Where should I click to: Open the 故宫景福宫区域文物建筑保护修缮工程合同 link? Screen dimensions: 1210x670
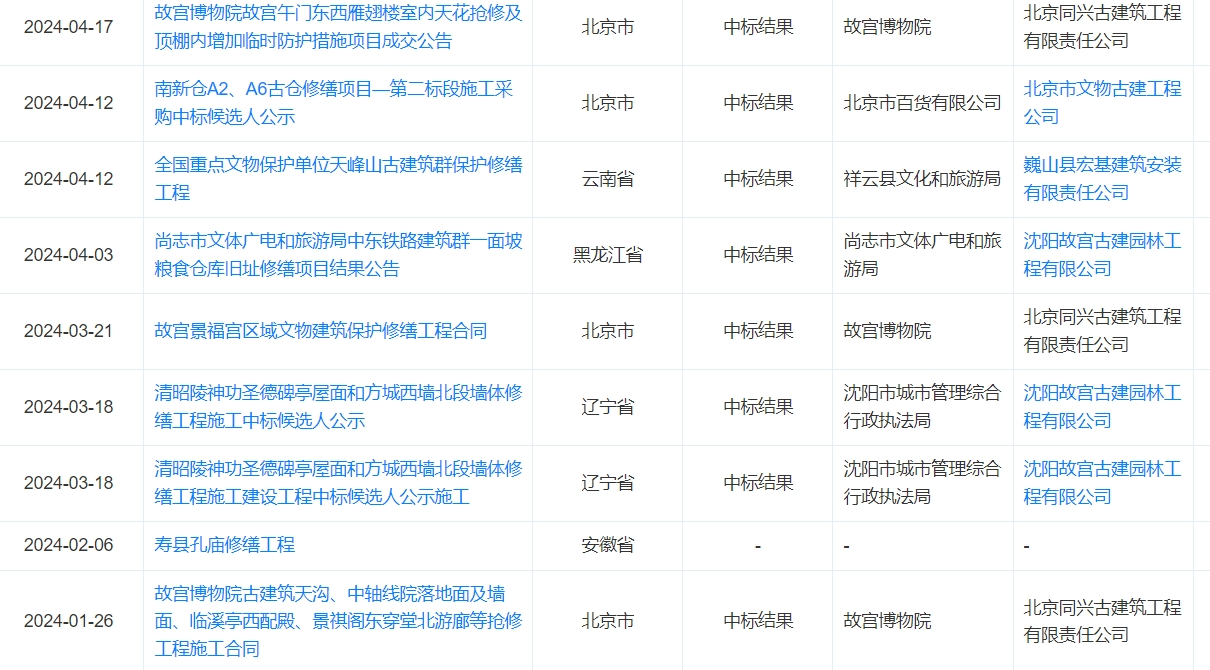320,331
